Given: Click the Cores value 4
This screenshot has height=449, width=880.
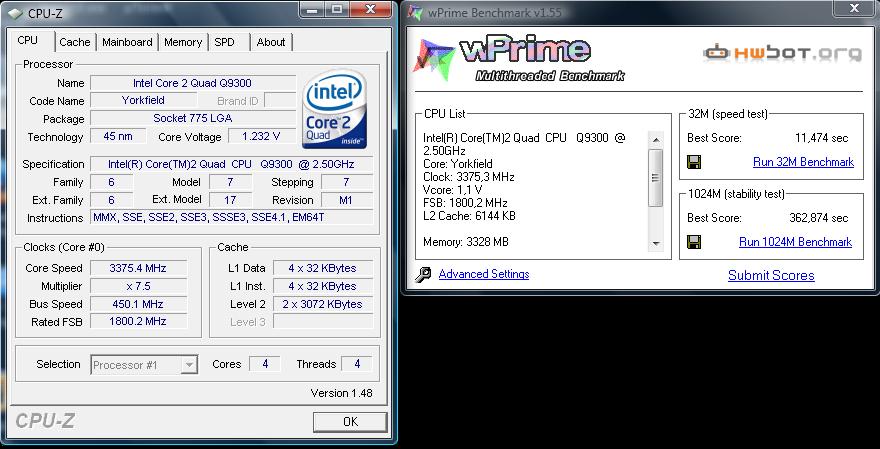Looking at the screenshot, I should 265,364.
